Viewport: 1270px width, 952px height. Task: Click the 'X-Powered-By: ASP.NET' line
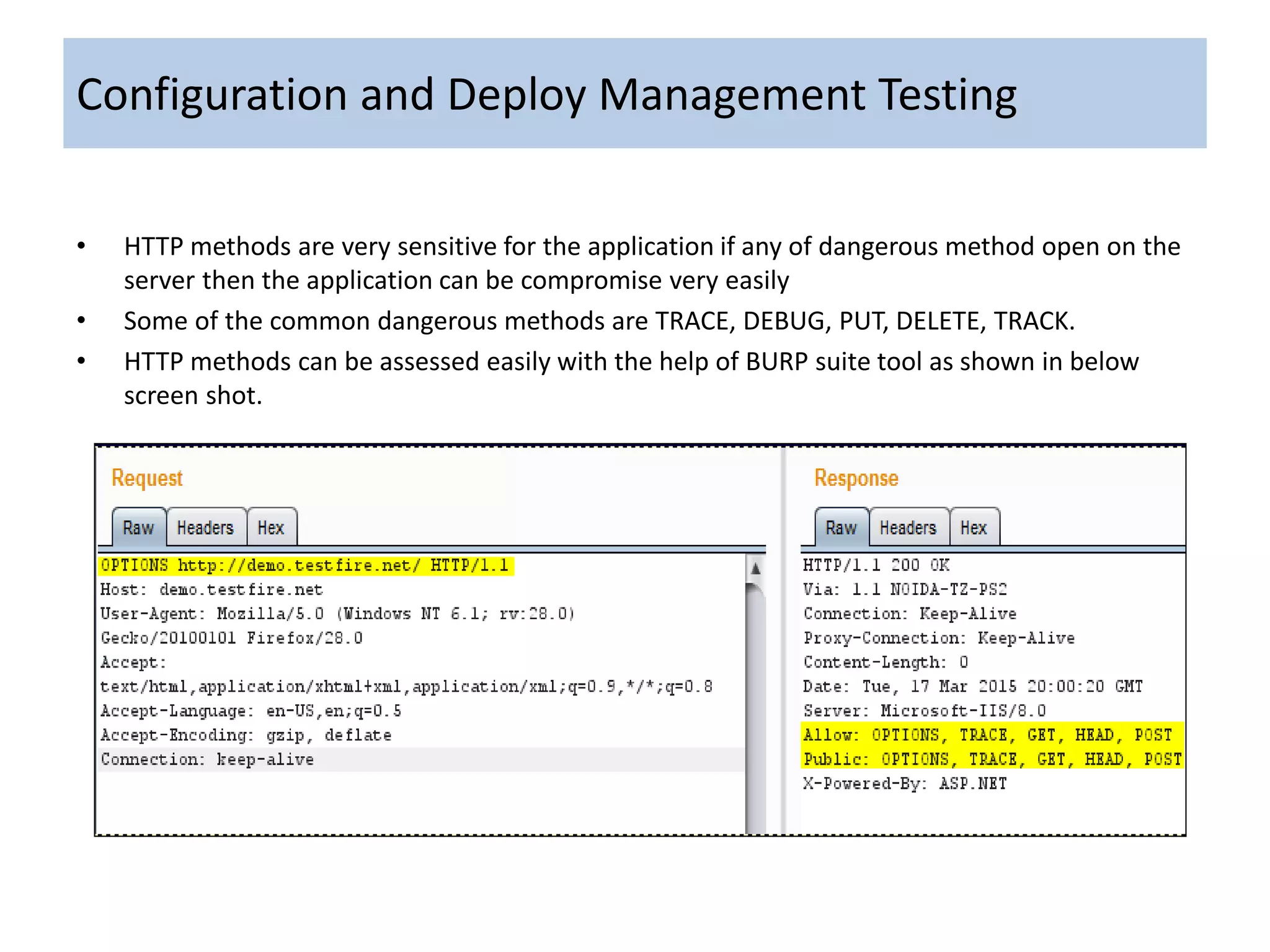point(905,783)
